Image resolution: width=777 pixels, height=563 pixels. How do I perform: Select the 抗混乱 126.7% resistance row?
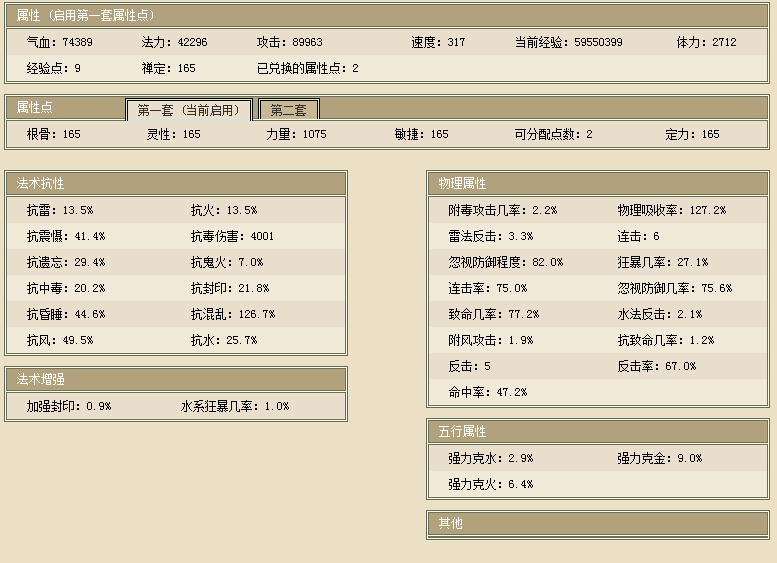coord(232,314)
